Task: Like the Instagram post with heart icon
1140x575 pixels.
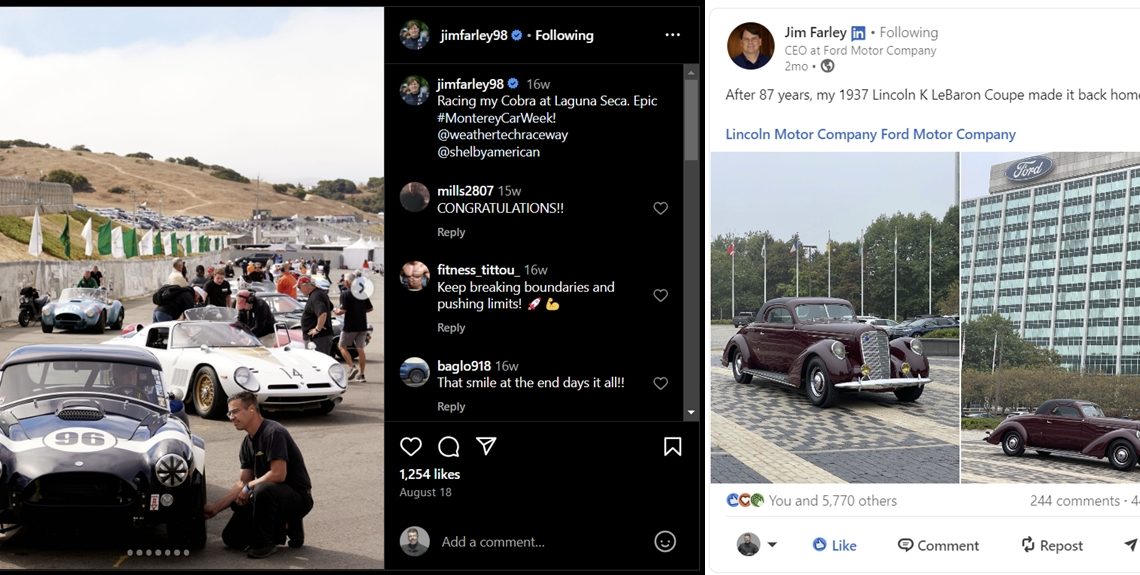Action: (x=410, y=446)
